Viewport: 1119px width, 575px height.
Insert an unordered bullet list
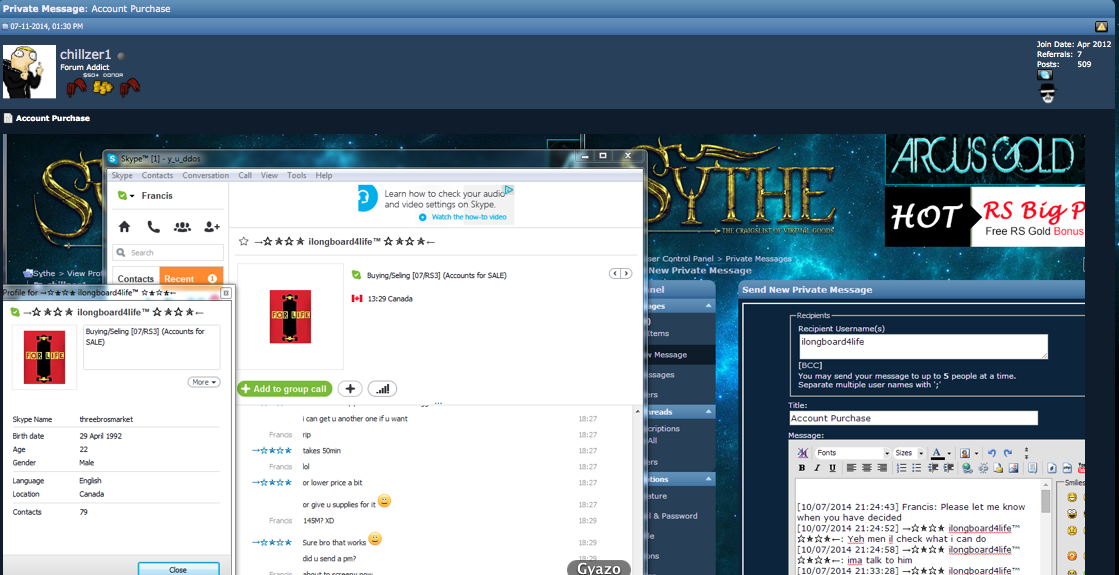(917, 468)
